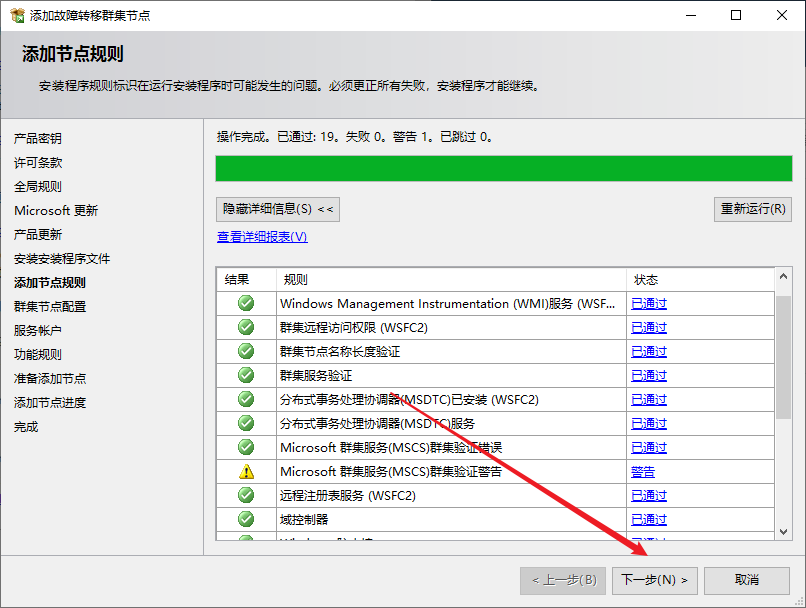Open the 警告 status link
This screenshot has height=608, width=806.
pos(643,472)
